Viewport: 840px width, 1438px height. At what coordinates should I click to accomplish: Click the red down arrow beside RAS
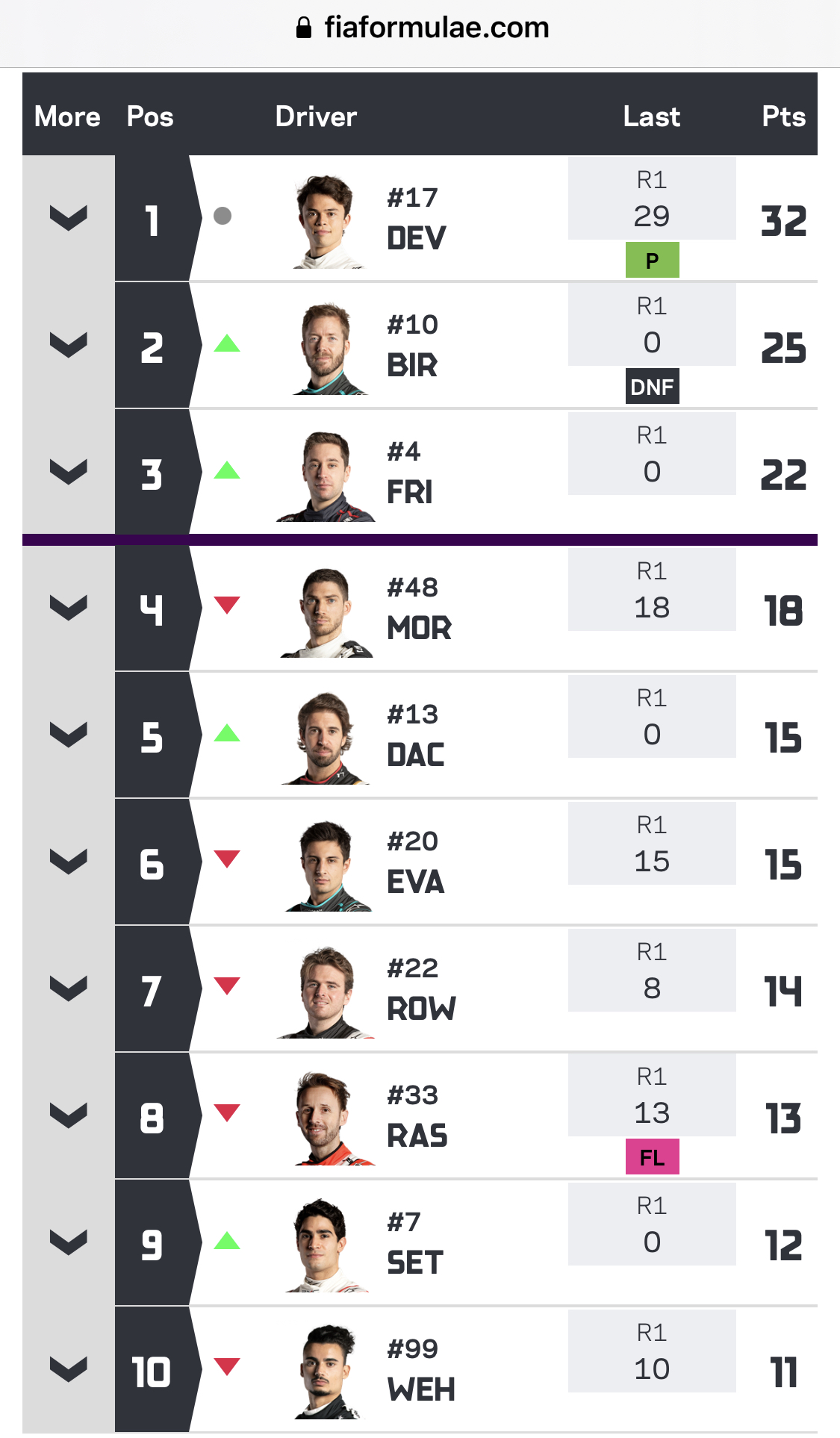227,1112
